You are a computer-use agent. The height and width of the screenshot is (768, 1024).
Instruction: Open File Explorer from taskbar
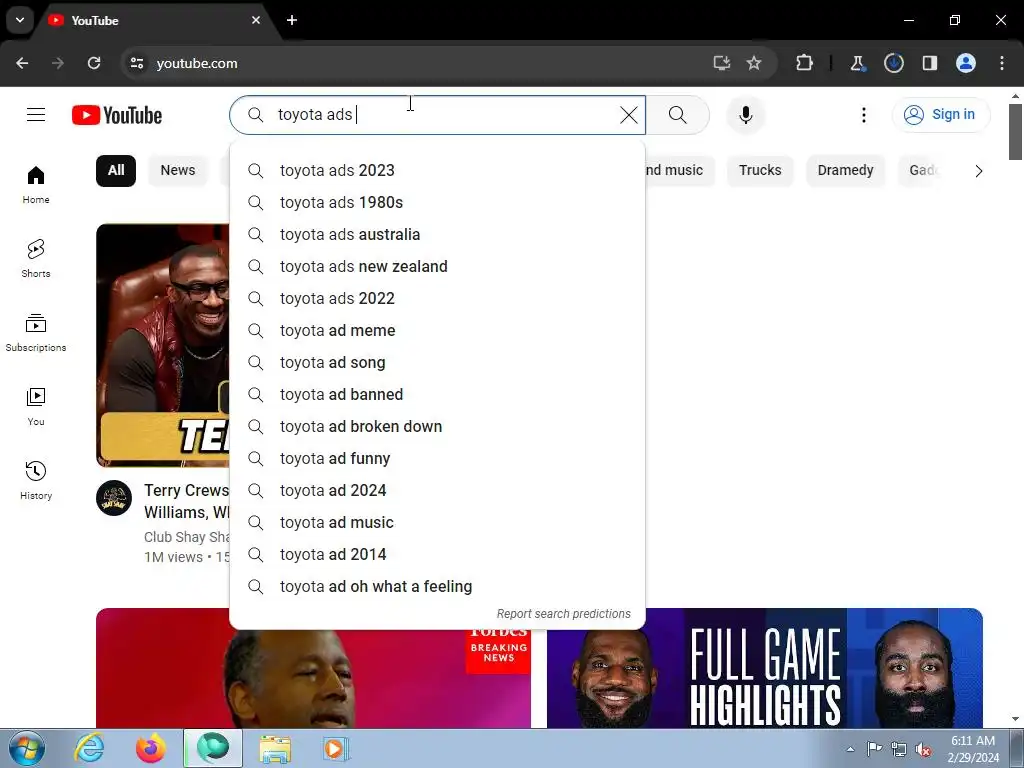pos(275,748)
